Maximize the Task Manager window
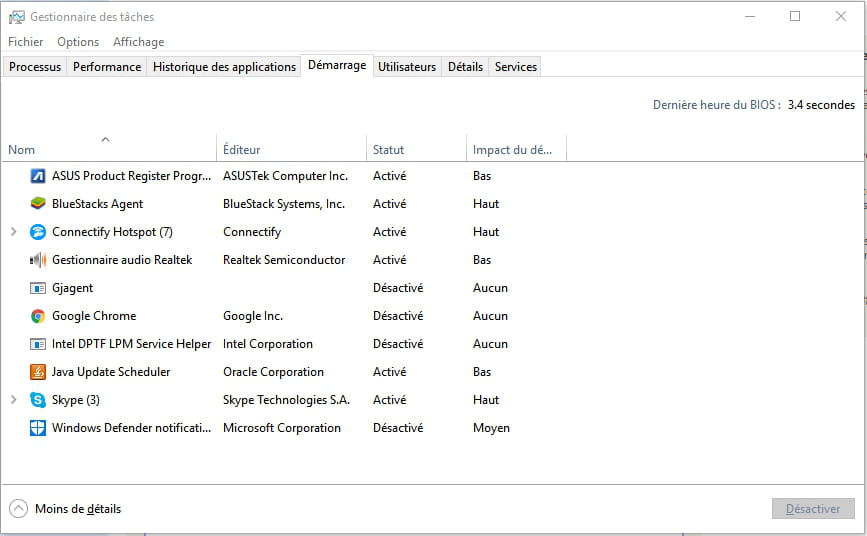 (x=795, y=17)
